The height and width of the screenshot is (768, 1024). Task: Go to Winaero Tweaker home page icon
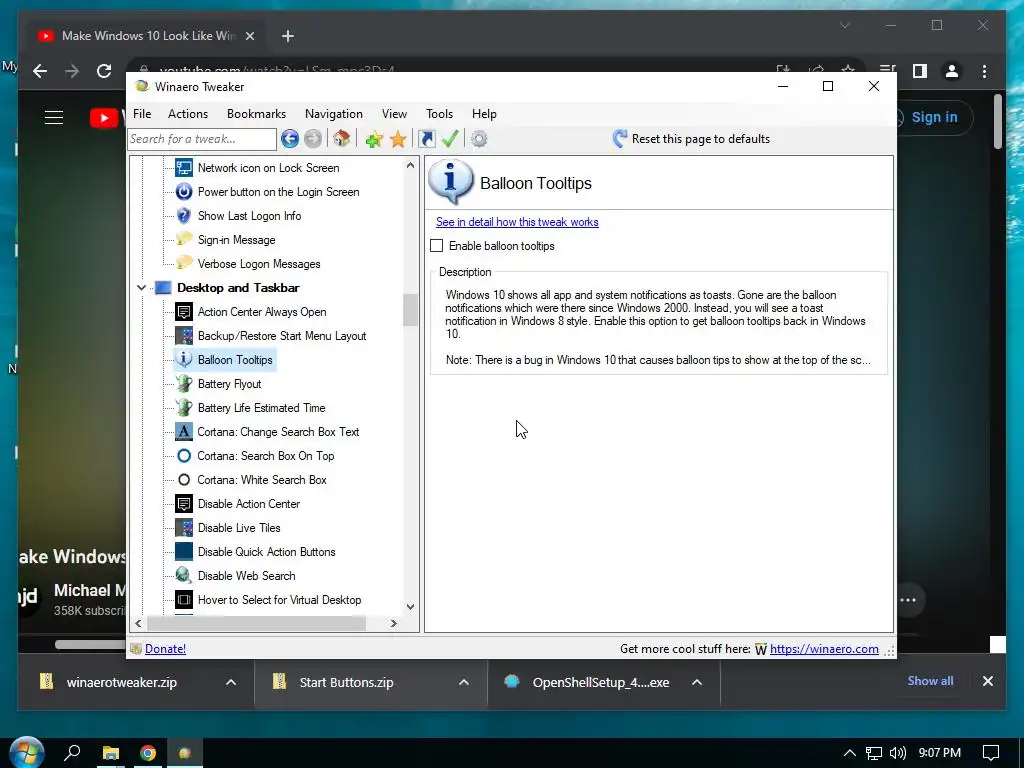tap(342, 138)
